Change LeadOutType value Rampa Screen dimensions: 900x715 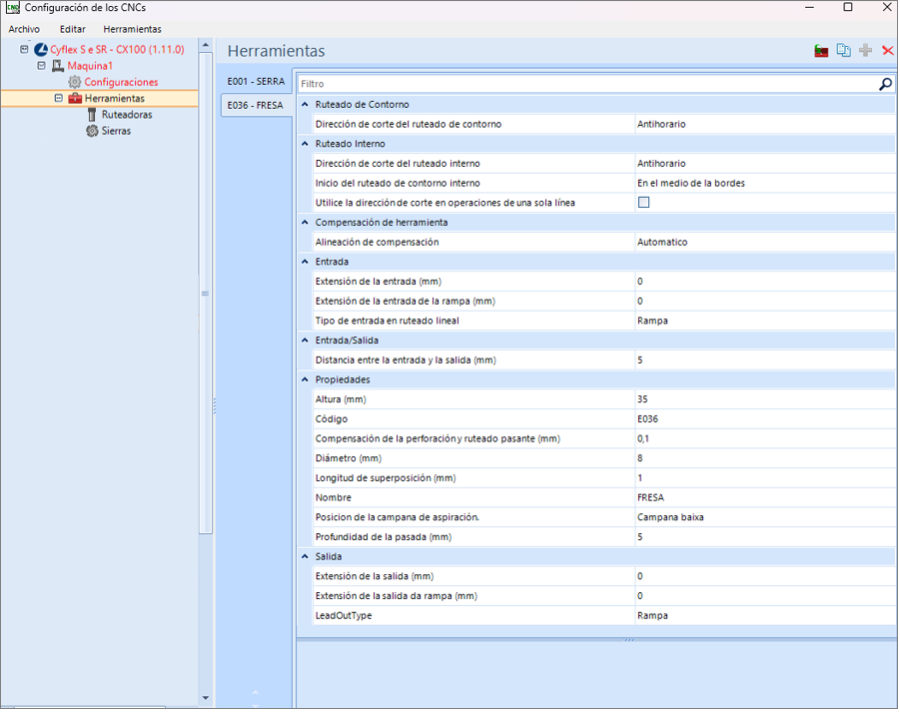(765, 616)
